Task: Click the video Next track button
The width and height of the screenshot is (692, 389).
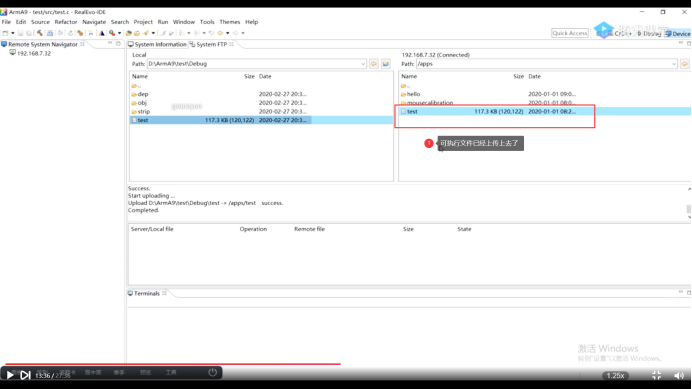Action: point(25,375)
